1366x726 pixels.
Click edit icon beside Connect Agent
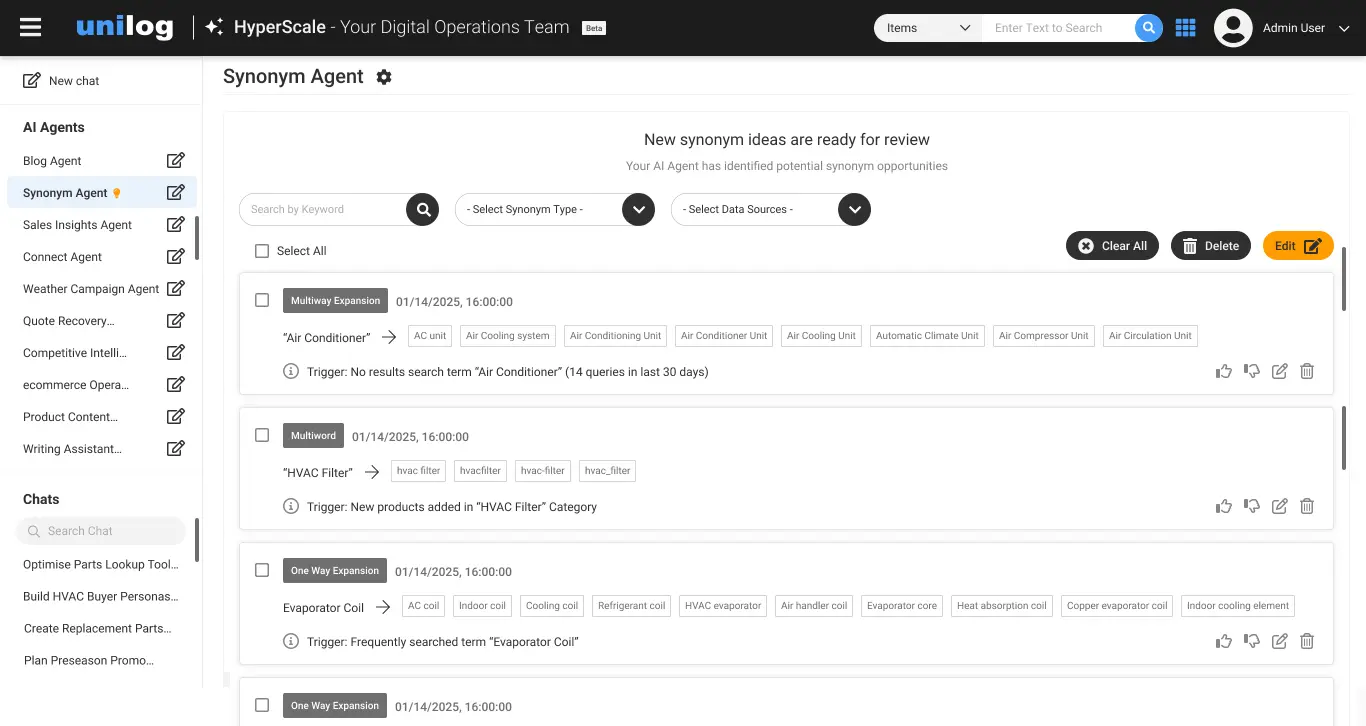[x=175, y=257]
